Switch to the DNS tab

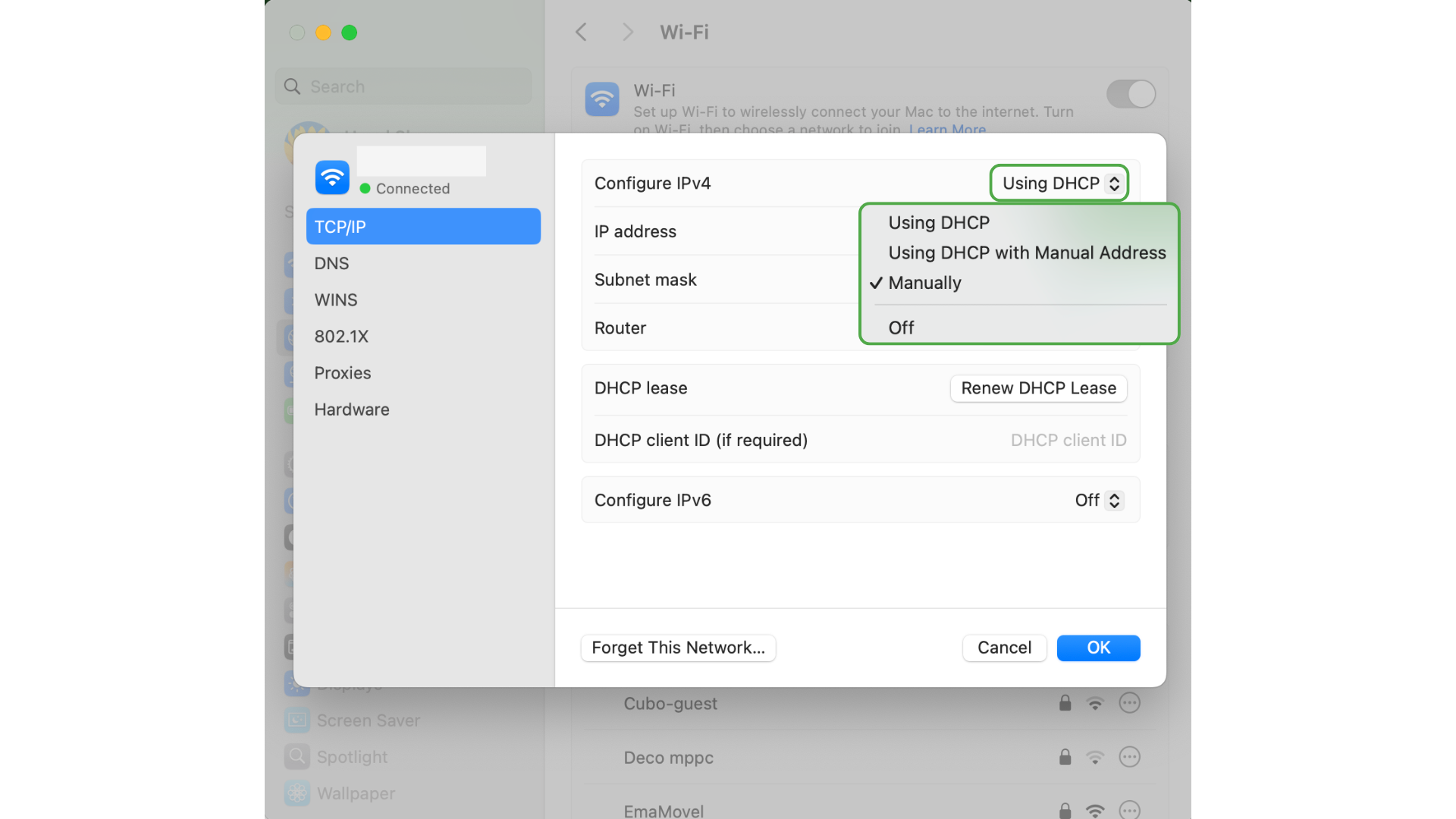point(423,263)
